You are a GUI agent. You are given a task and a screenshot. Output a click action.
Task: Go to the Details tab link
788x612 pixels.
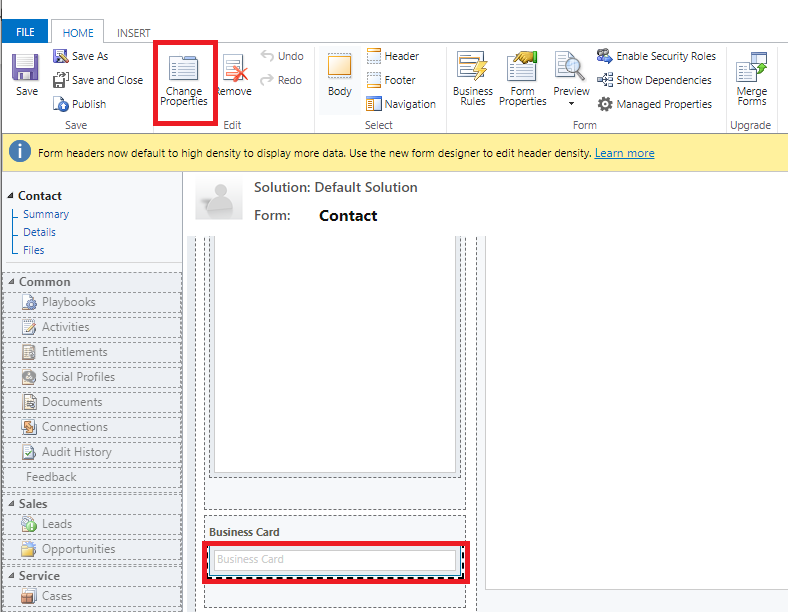[39, 232]
